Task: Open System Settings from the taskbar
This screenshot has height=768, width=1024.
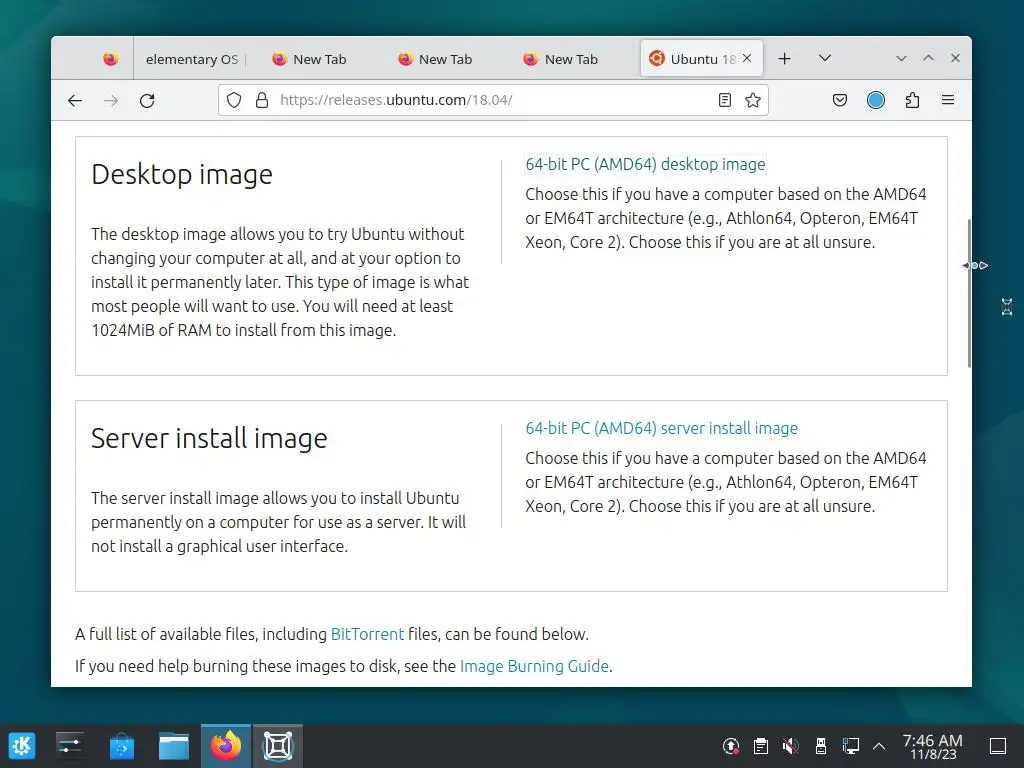Action: click(x=69, y=745)
